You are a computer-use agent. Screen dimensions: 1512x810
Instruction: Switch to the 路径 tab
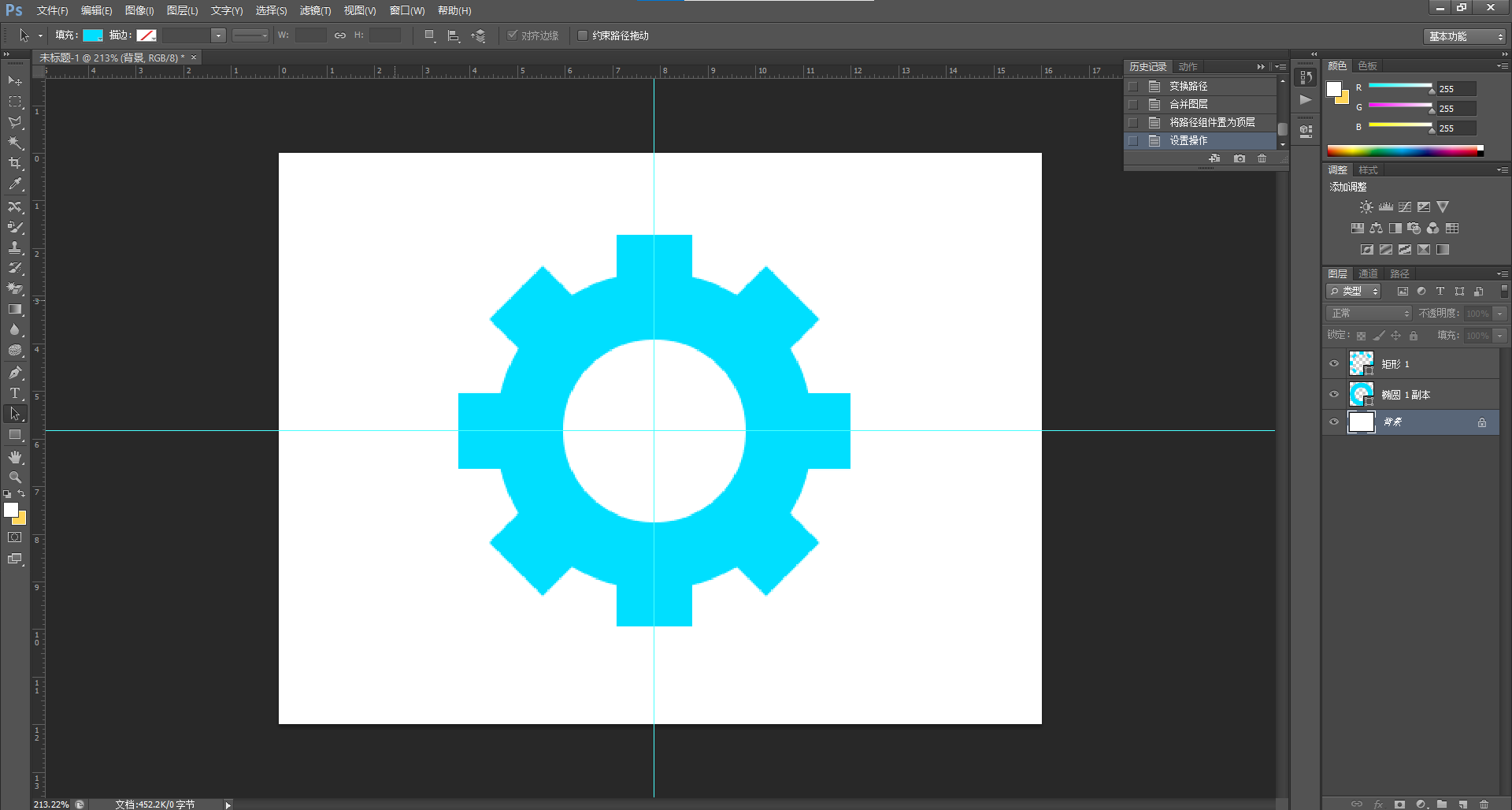coord(1399,273)
